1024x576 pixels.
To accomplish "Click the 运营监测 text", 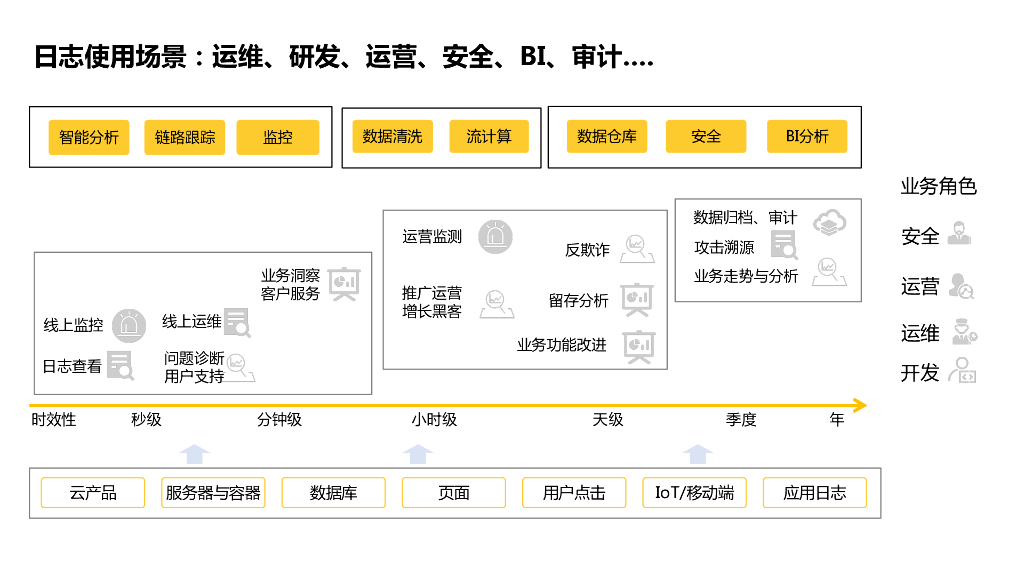I will point(432,236).
